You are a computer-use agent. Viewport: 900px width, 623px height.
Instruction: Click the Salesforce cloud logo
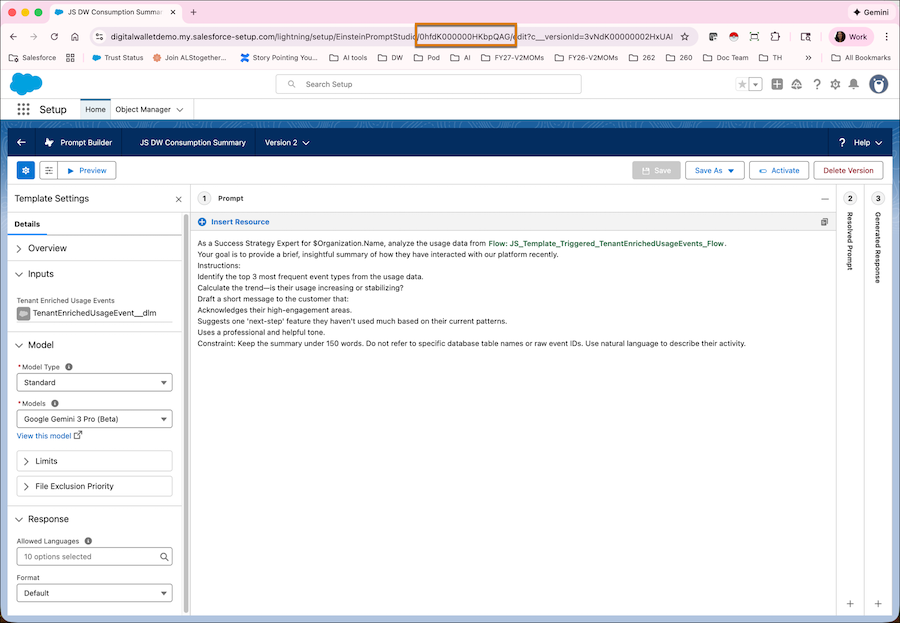coord(26,84)
